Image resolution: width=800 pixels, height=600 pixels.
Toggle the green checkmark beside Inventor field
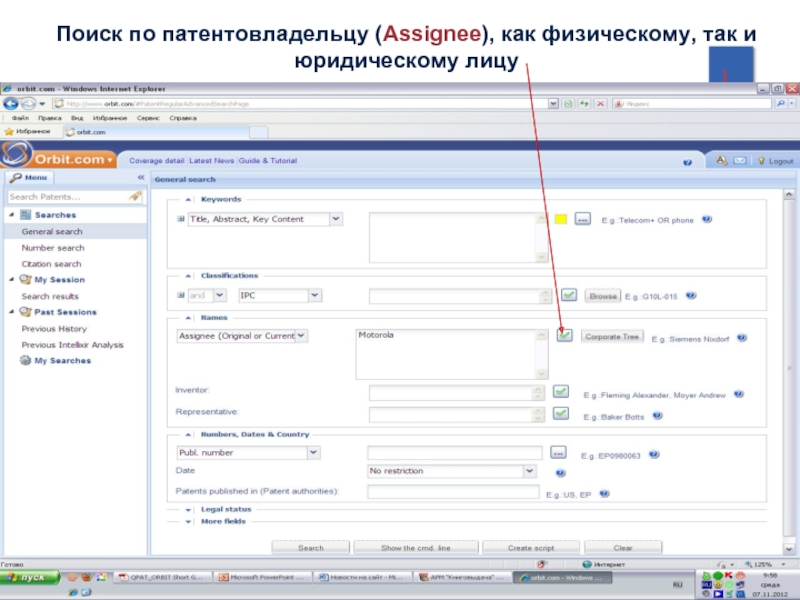(x=561, y=393)
